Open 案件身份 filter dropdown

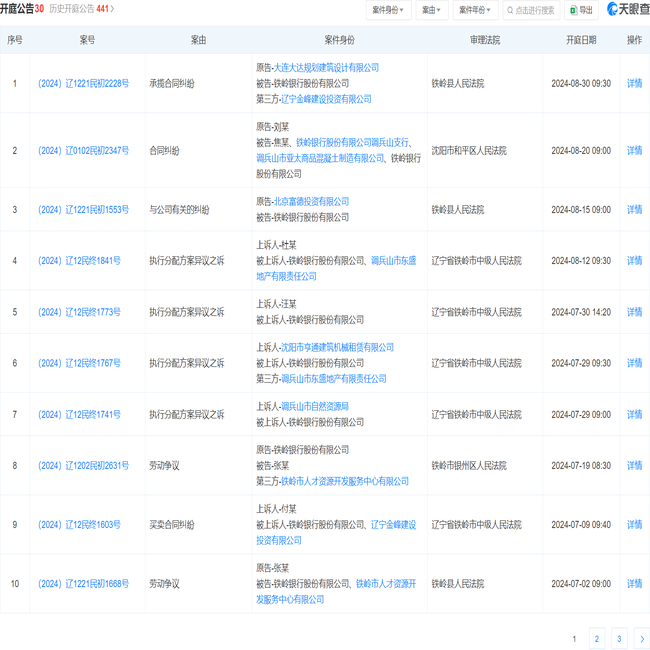coord(388,10)
